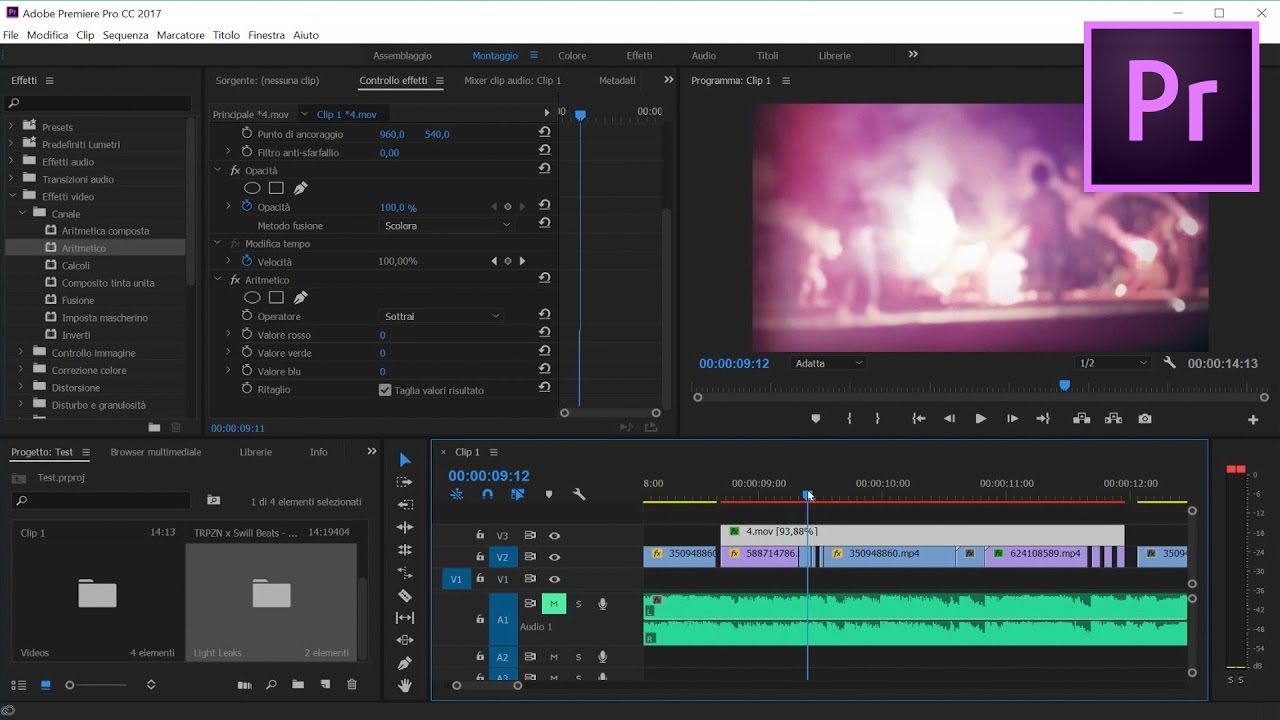Reset the Valore rosso parameter
1280x720 pixels.
[544, 334]
